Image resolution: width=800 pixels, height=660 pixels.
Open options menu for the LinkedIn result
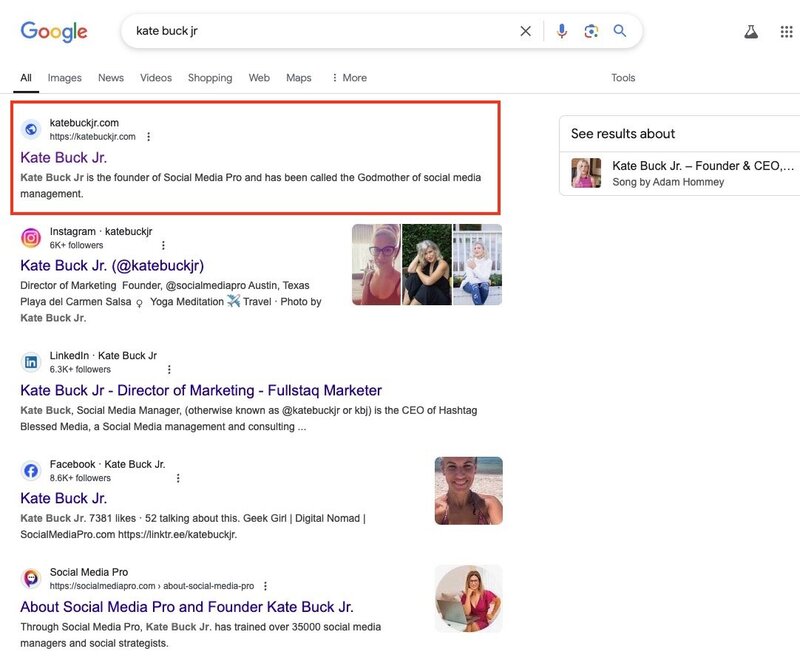(169, 369)
